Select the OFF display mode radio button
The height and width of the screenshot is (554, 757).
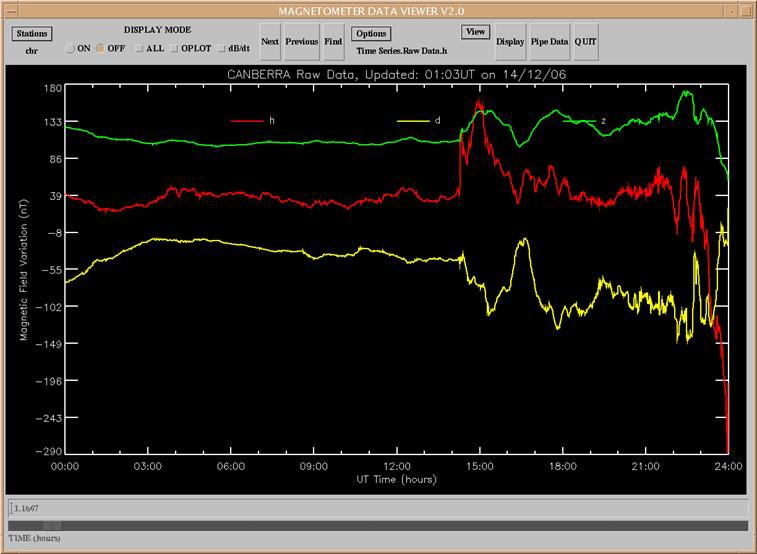pos(100,48)
